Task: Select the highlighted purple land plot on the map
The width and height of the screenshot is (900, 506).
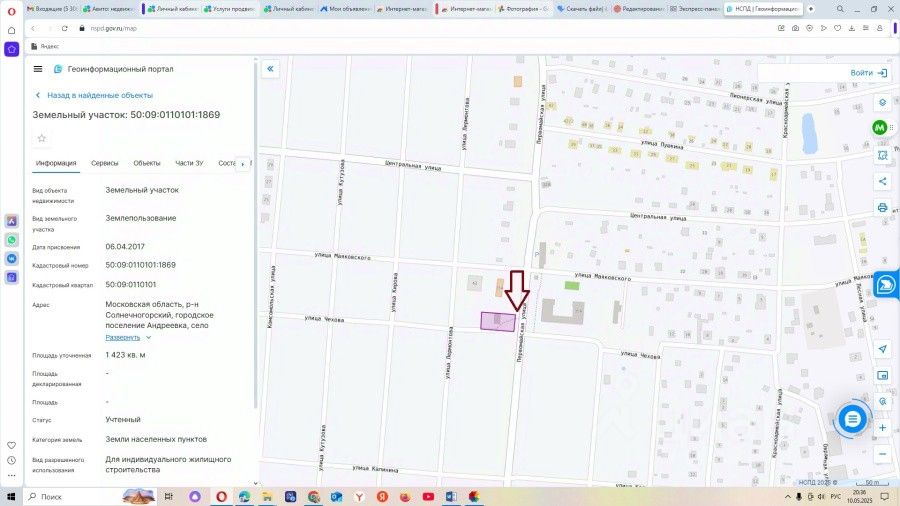Action: [x=498, y=321]
